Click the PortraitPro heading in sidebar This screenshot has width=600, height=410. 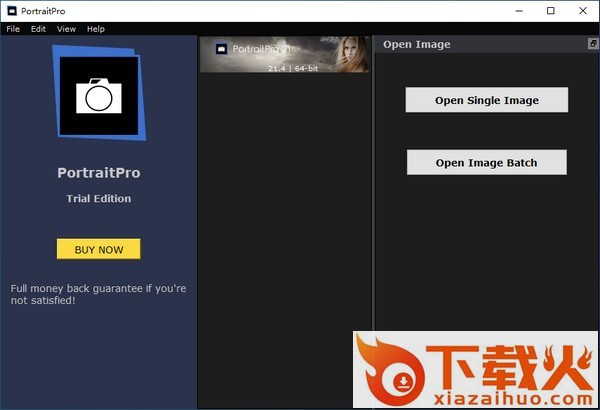99,173
